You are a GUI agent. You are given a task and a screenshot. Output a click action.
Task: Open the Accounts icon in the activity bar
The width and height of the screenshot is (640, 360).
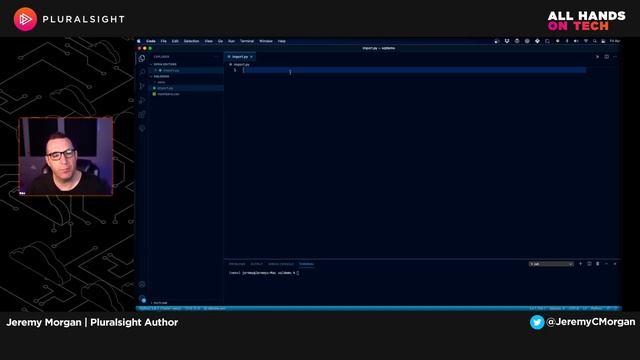[142, 284]
